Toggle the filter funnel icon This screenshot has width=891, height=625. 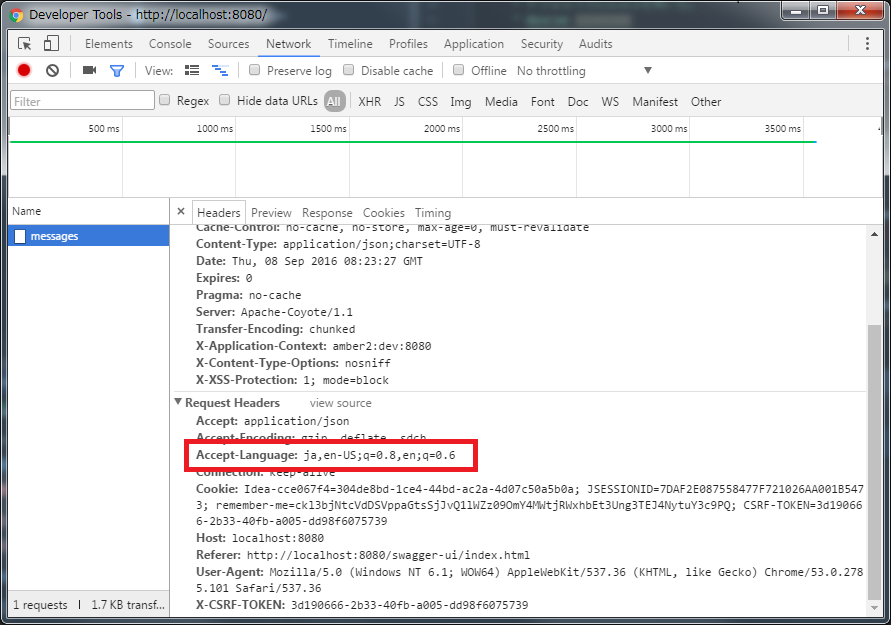pyautogui.click(x=117, y=71)
